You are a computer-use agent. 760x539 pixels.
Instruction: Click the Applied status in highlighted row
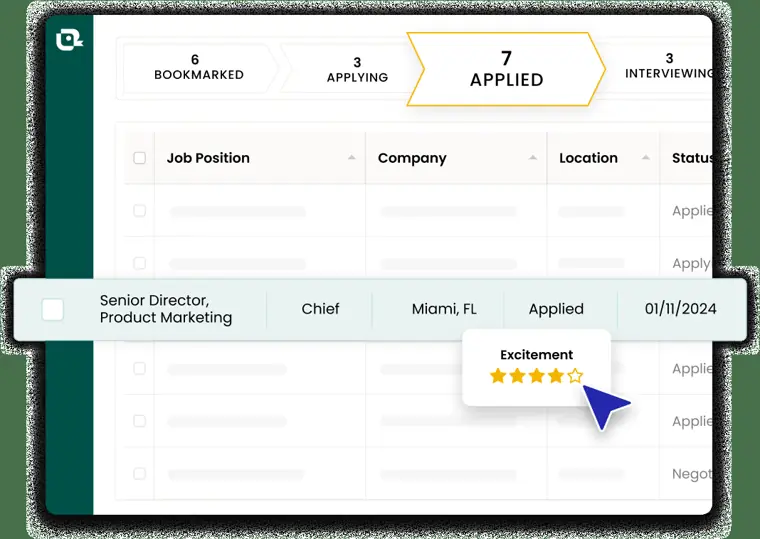tap(556, 309)
